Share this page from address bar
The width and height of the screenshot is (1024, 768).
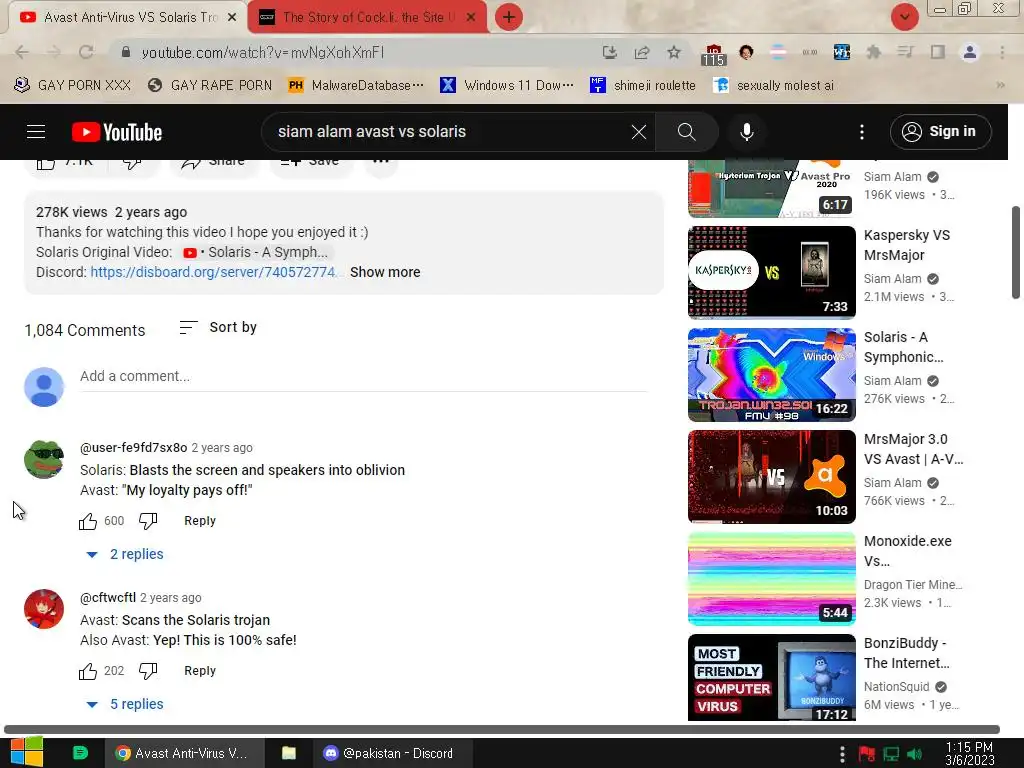point(642,52)
